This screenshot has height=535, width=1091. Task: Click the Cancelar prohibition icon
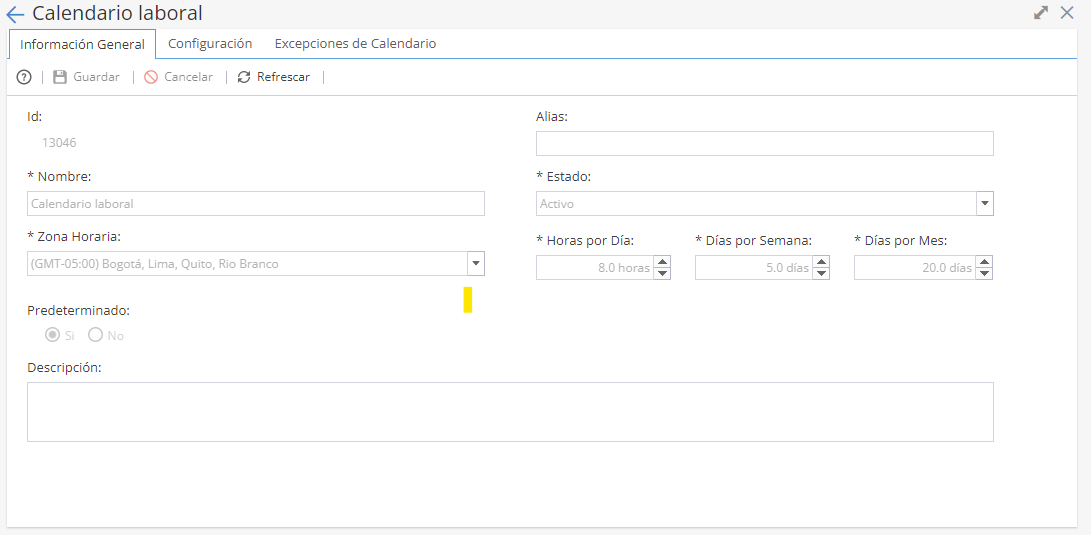[x=151, y=77]
